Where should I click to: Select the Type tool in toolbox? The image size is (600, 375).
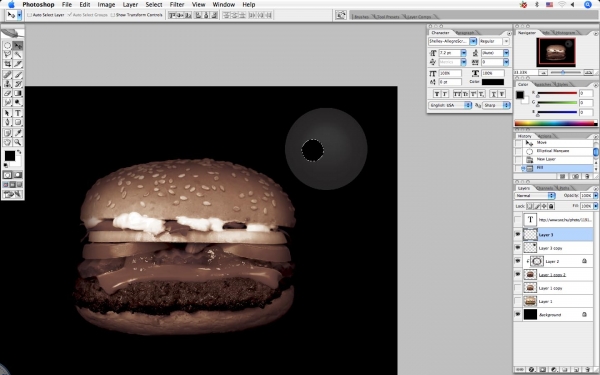(18, 113)
